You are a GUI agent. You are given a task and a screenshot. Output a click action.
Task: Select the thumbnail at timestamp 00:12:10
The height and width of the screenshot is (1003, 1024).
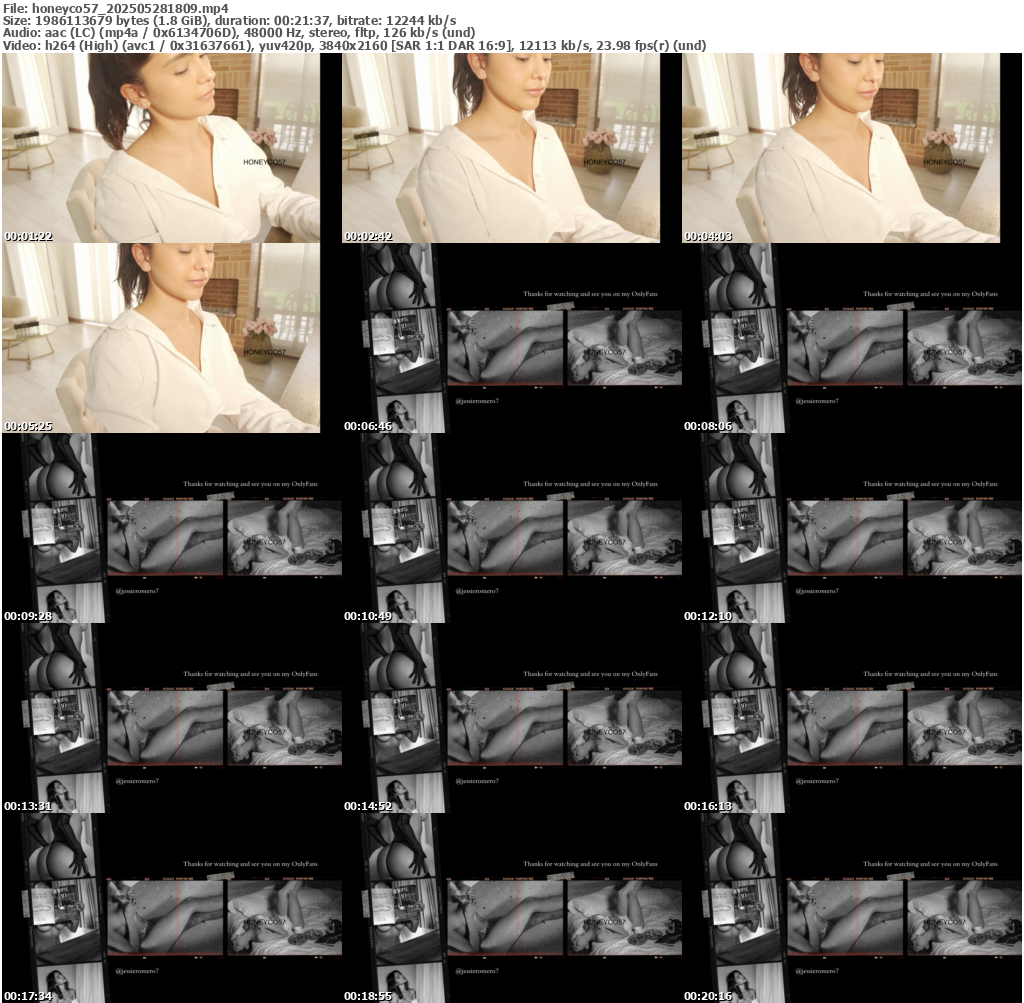[852, 528]
